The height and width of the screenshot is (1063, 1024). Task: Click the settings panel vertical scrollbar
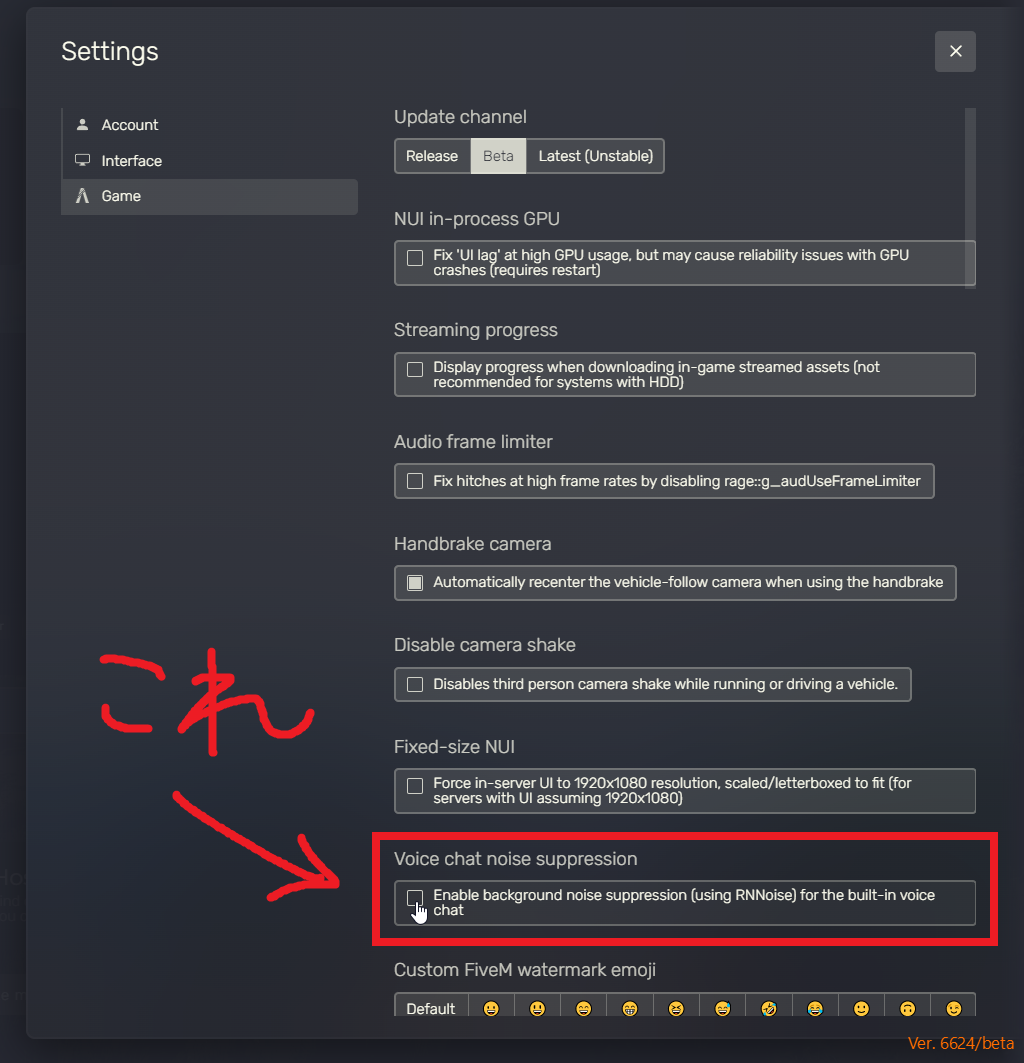point(970,199)
